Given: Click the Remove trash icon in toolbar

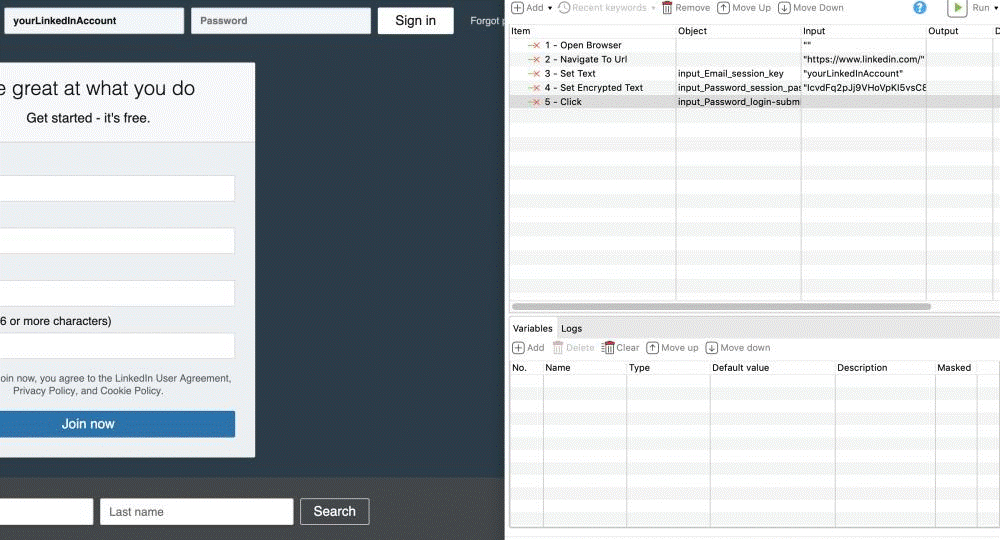Looking at the screenshot, I should point(667,8).
